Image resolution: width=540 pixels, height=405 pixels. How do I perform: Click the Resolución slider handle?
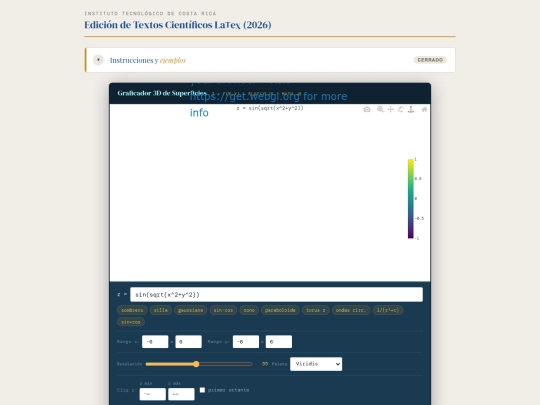196,364
